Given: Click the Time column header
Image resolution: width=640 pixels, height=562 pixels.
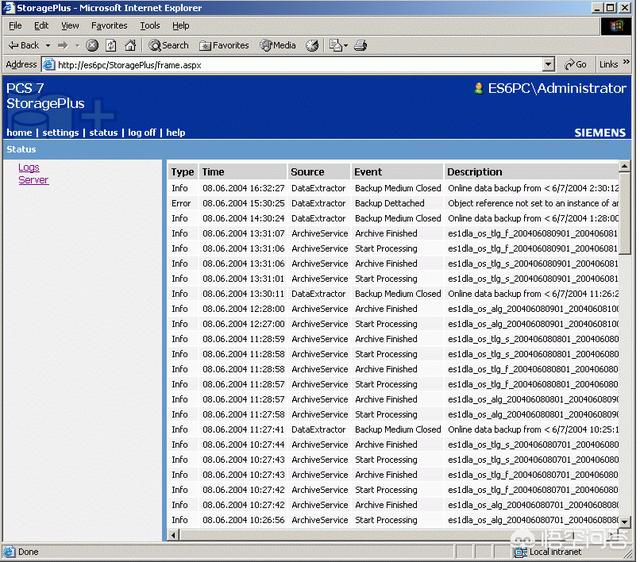Looking at the screenshot, I should 213,172.
